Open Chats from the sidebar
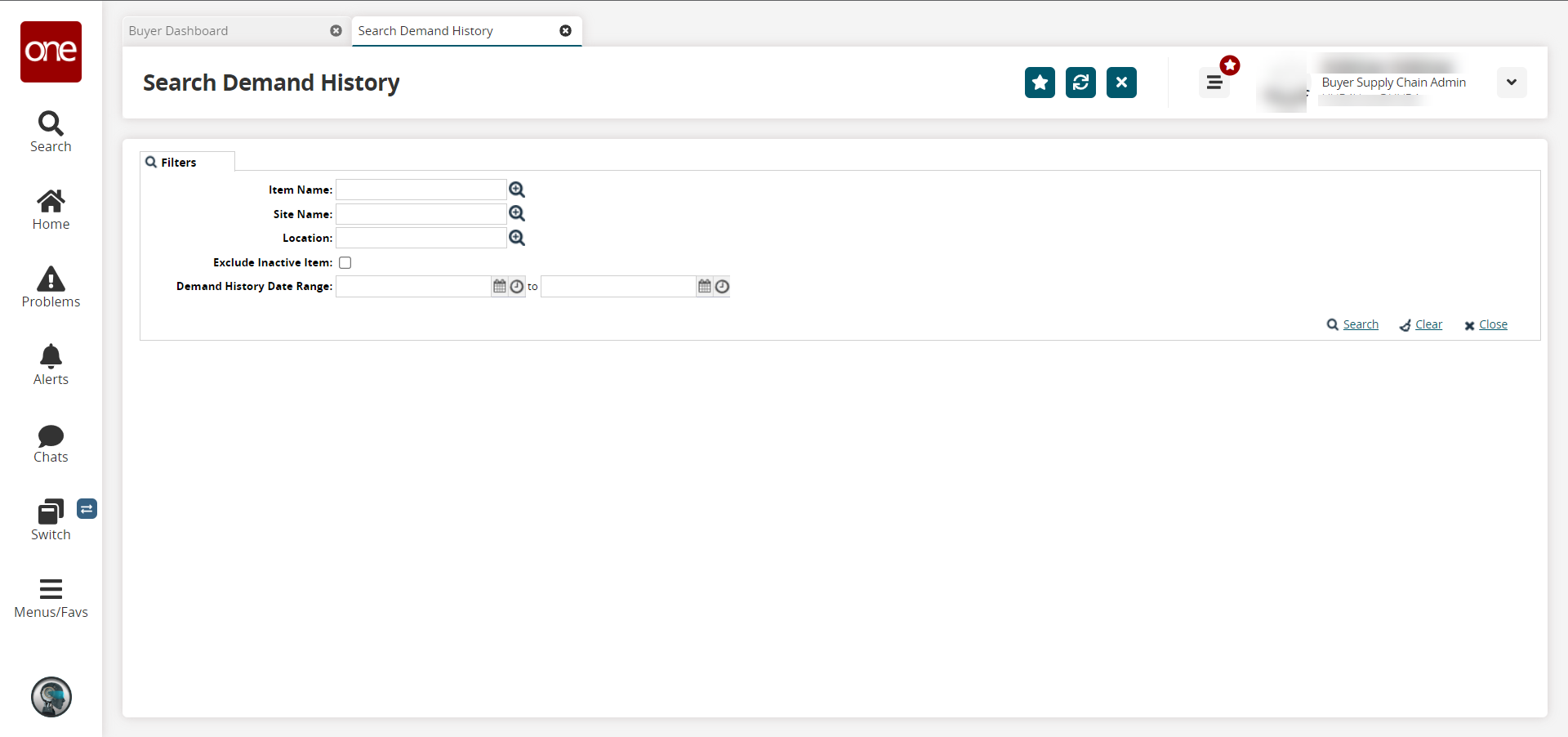This screenshot has height=737, width=1568. (x=51, y=444)
